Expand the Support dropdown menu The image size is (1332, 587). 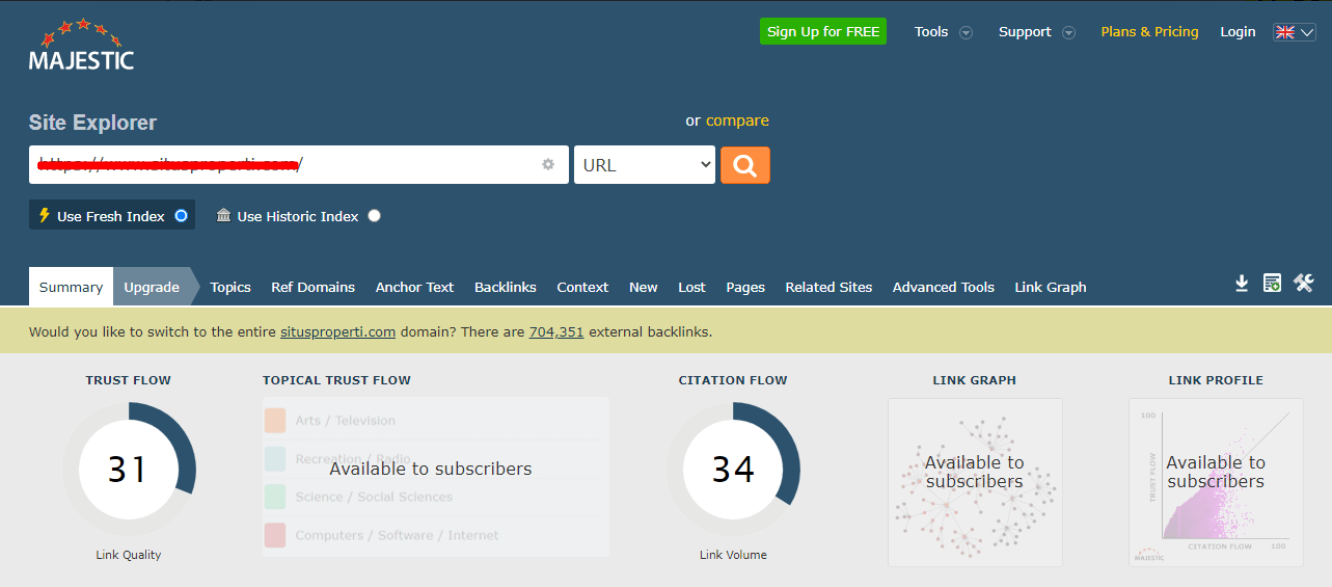1036,32
